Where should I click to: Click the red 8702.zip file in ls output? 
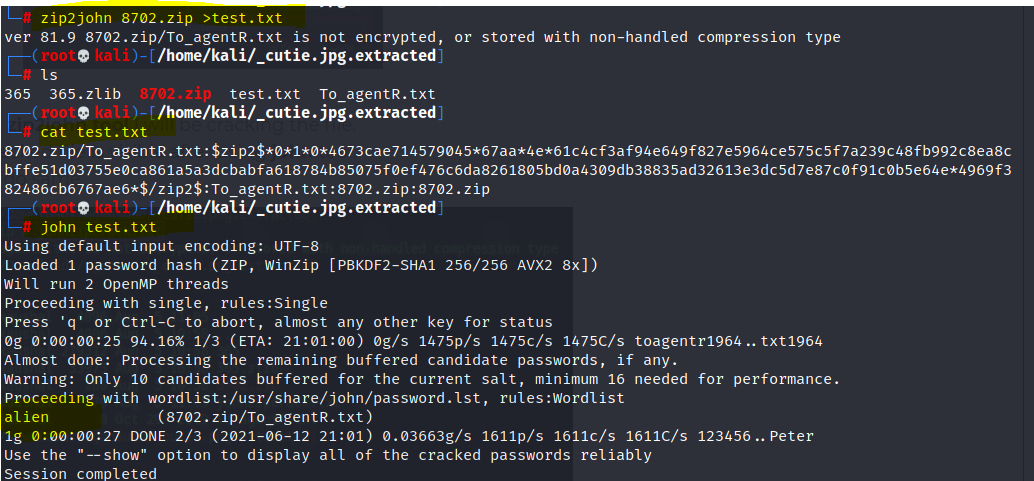(175, 94)
